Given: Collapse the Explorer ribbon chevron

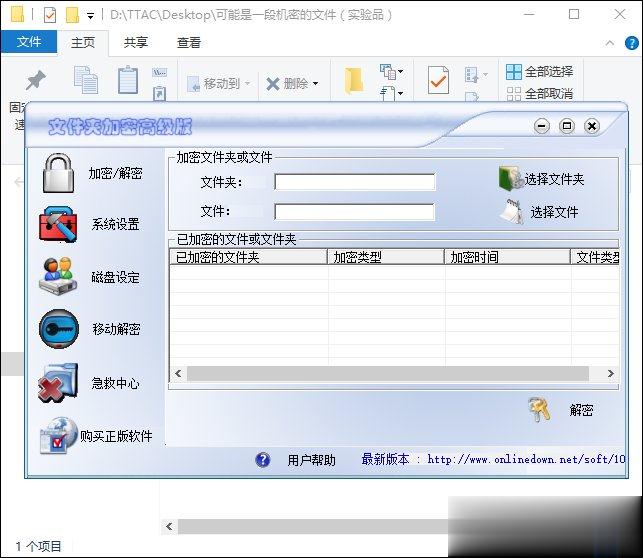Looking at the screenshot, I should [x=610, y=43].
